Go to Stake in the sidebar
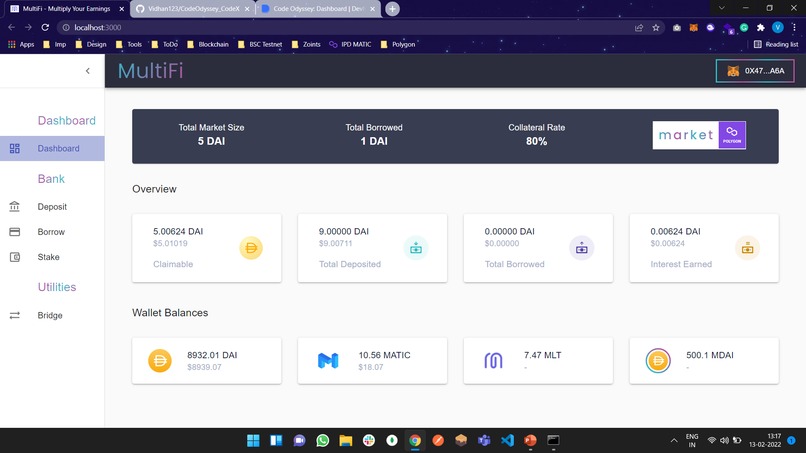Image resolution: width=806 pixels, height=453 pixels. coord(52,257)
